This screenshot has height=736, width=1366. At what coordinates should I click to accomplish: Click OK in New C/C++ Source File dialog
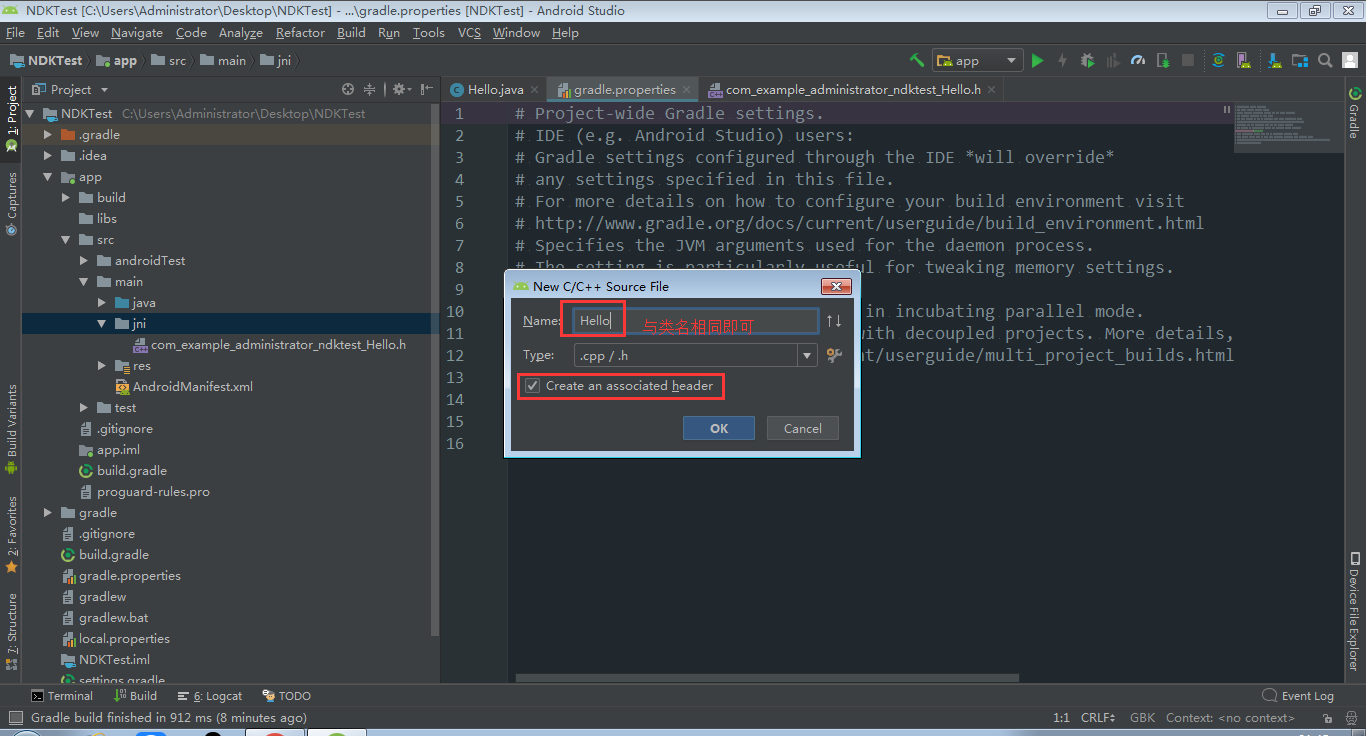pos(719,428)
